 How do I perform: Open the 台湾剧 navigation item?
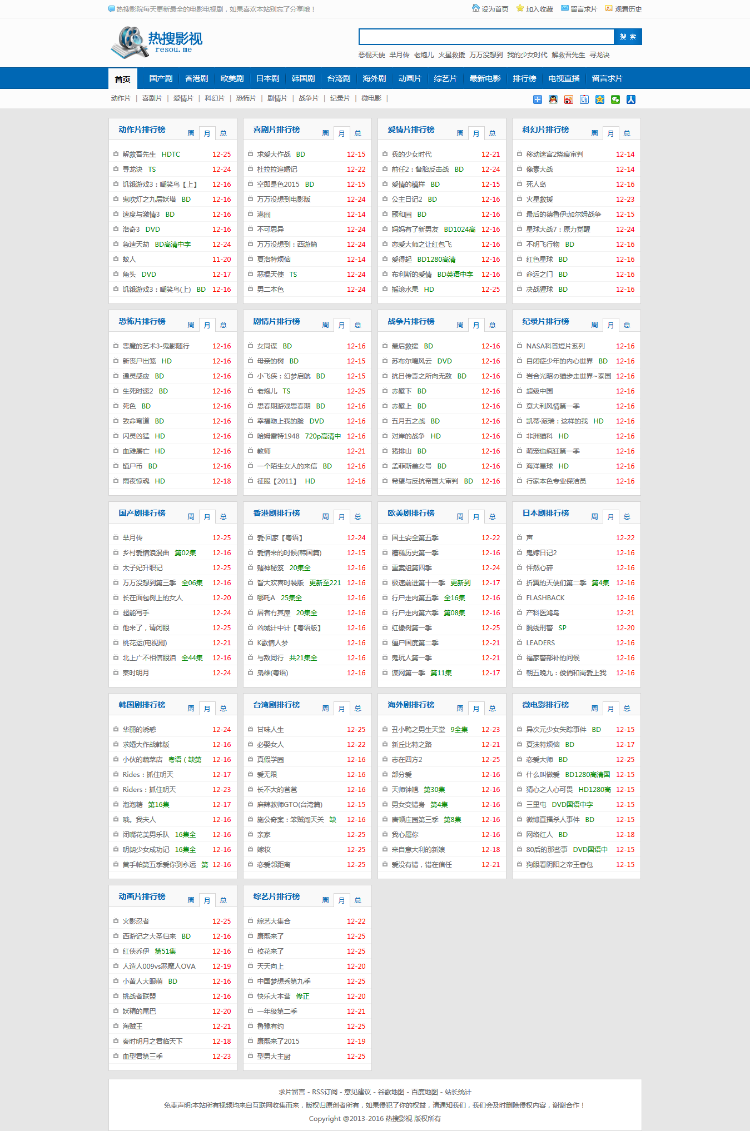pyautogui.click(x=339, y=79)
